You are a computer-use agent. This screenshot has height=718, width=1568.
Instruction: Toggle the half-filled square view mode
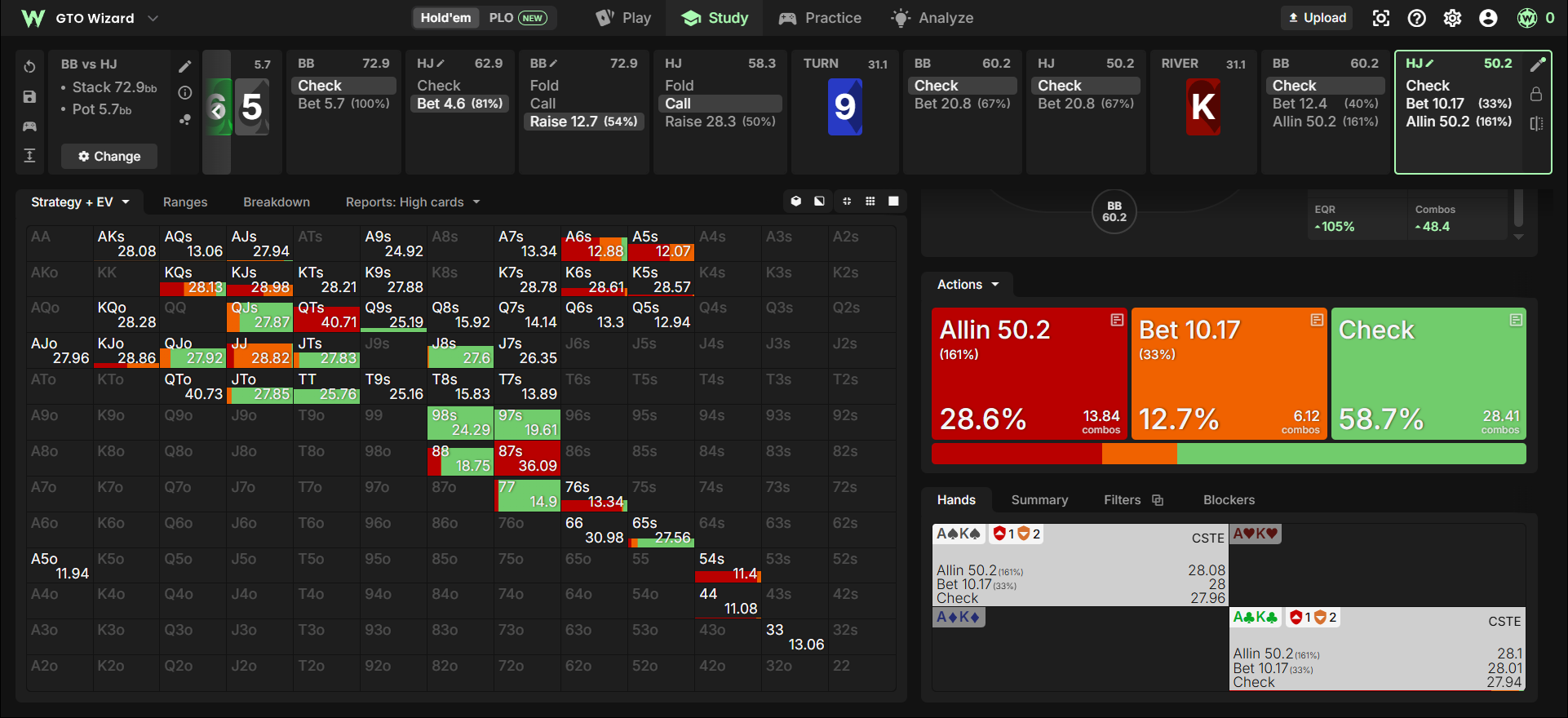coord(819,202)
